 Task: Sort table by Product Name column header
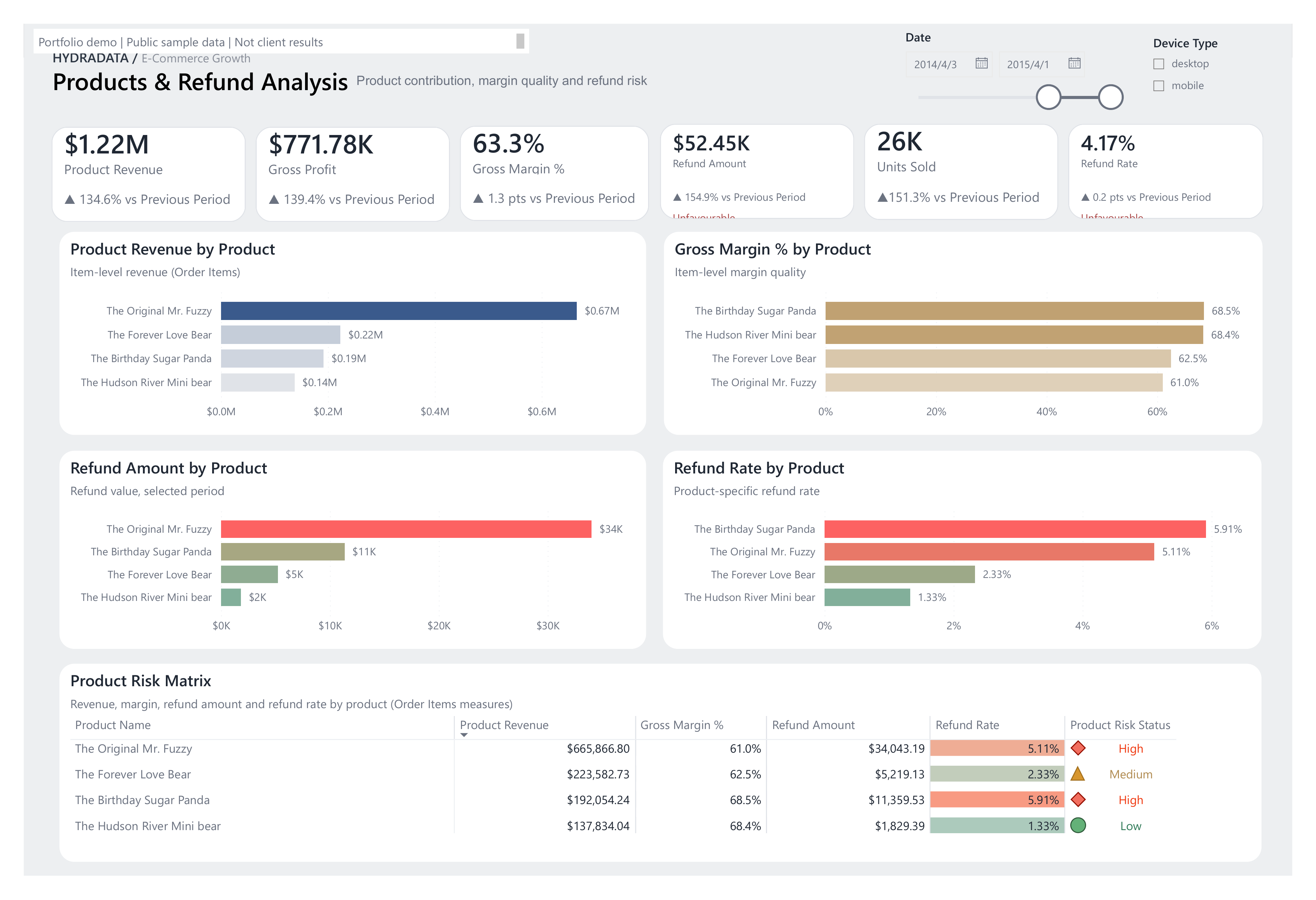pyautogui.click(x=113, y=725)
